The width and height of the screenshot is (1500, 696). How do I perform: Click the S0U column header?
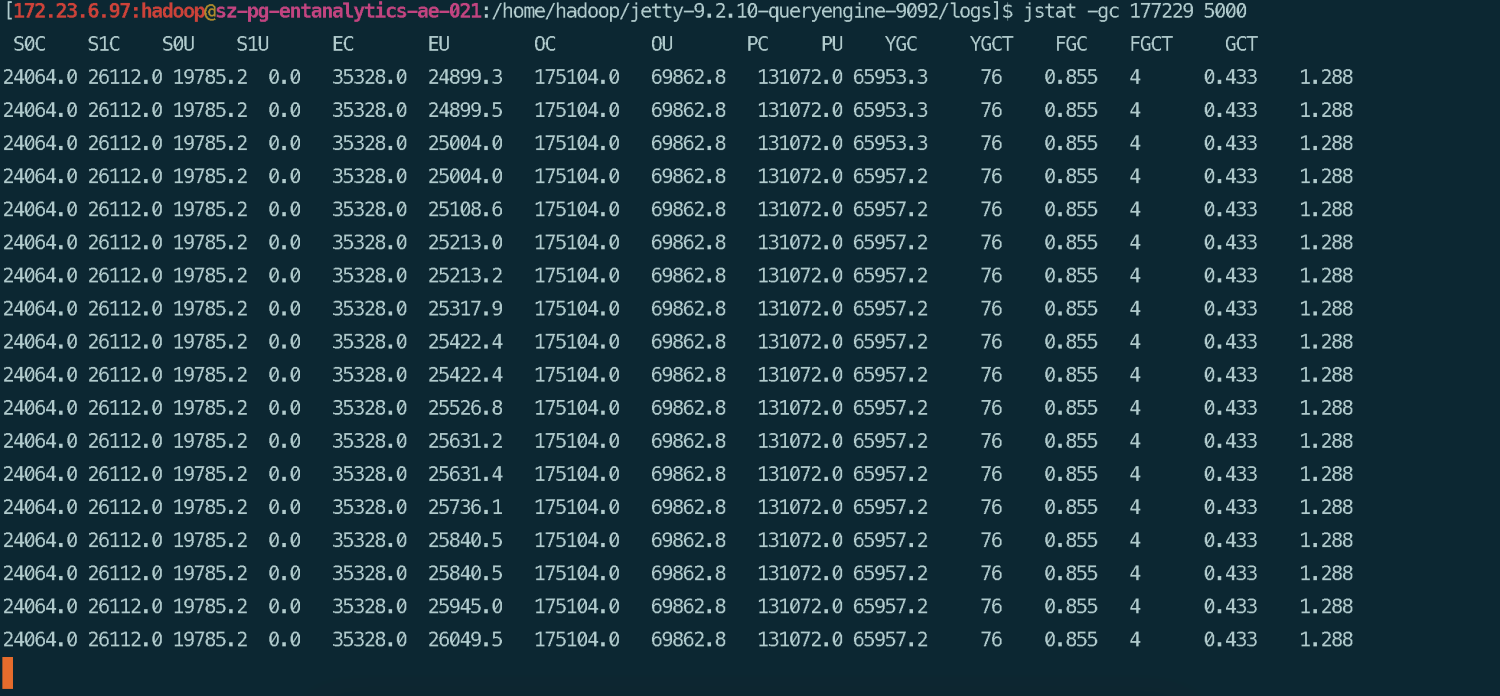[x=178, y=44]
